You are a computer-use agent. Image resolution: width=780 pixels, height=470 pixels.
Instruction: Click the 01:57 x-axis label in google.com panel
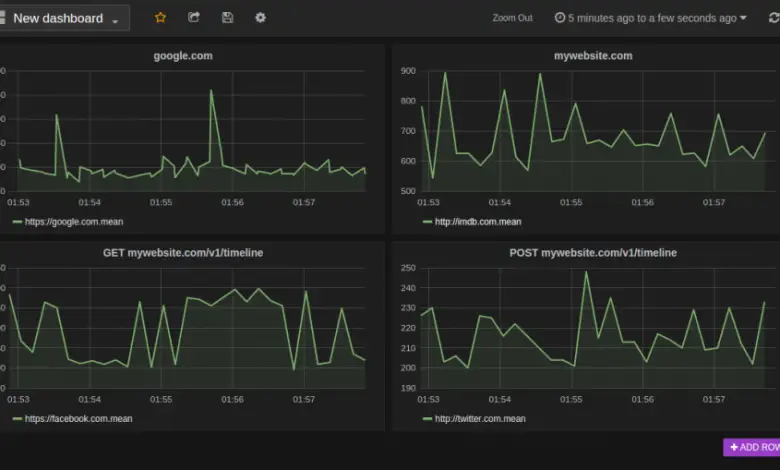[x=303, y=202]
